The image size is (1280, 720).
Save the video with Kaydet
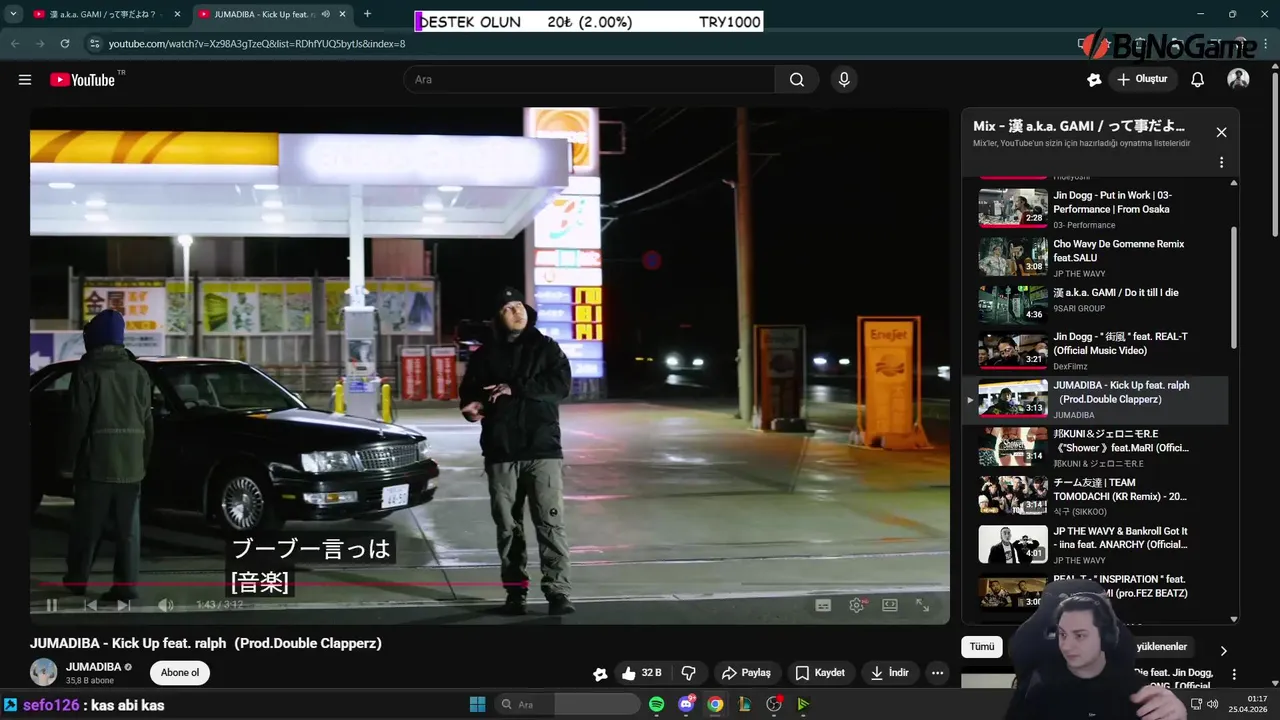click(x=820, y=673)
